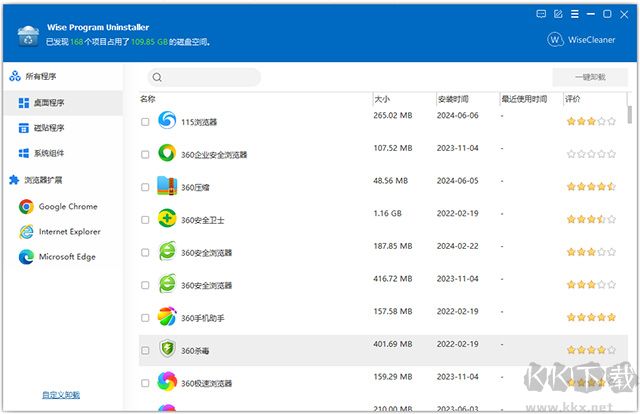Rate 115浏览器 using its star rating
640x414 pixels.
pos(591,121)
